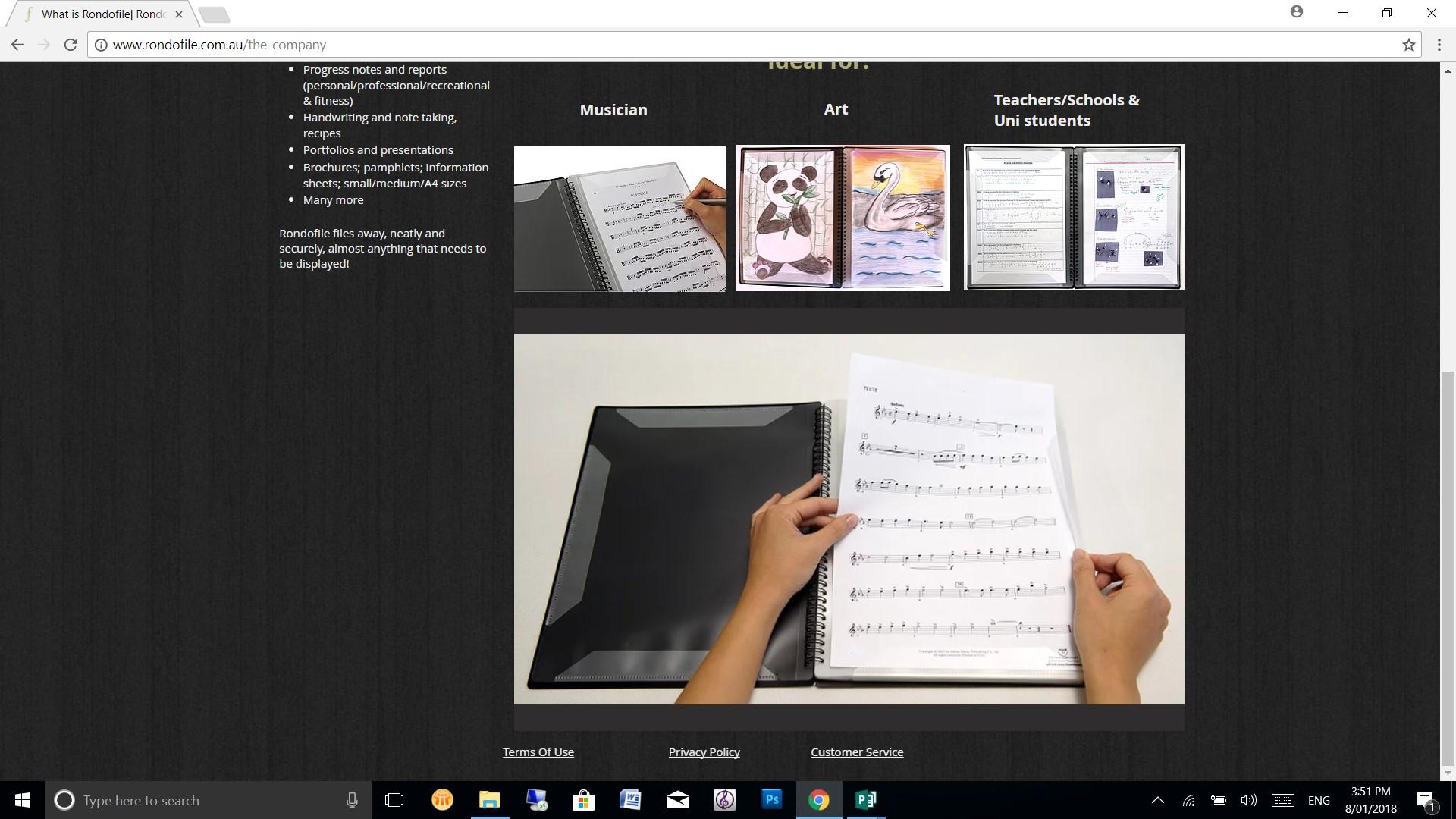
Task: Open the Privacy Policy link
Action: (704, 752)
